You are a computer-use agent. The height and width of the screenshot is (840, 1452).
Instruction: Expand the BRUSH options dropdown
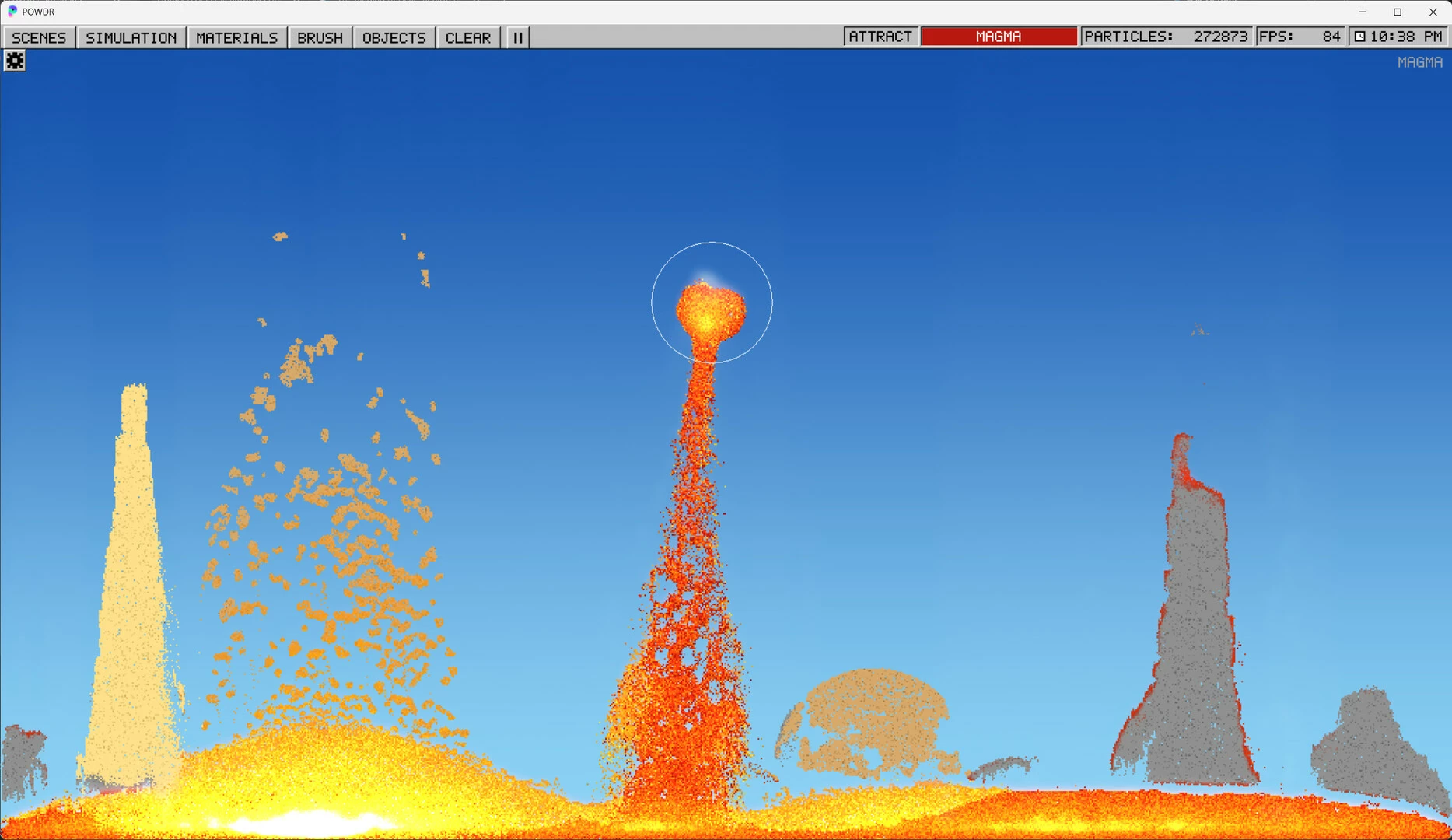pyautogui.click(x=320, y=37)
